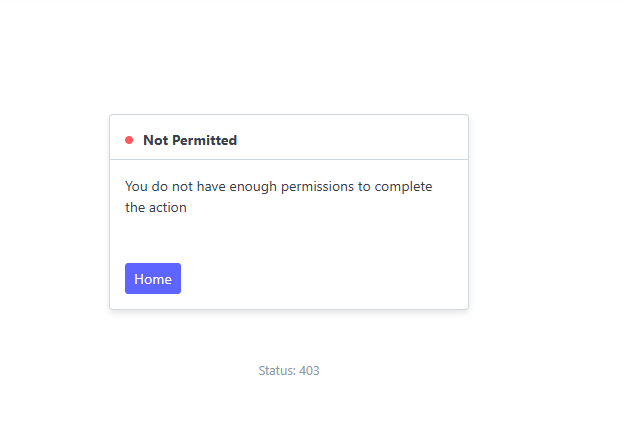Click the word Not in the title
This screenshot has width=626, height=422.
155,140
